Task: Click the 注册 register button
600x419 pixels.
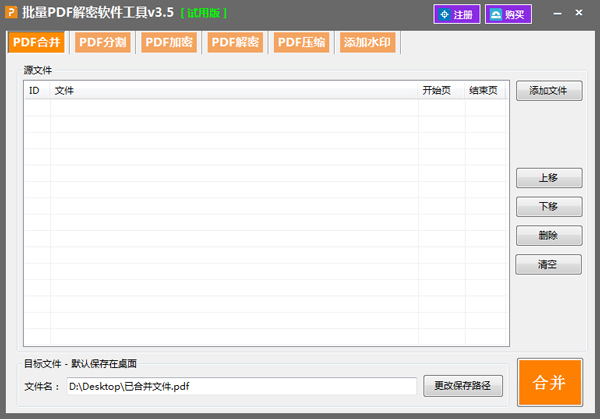Action: point(456,15)
